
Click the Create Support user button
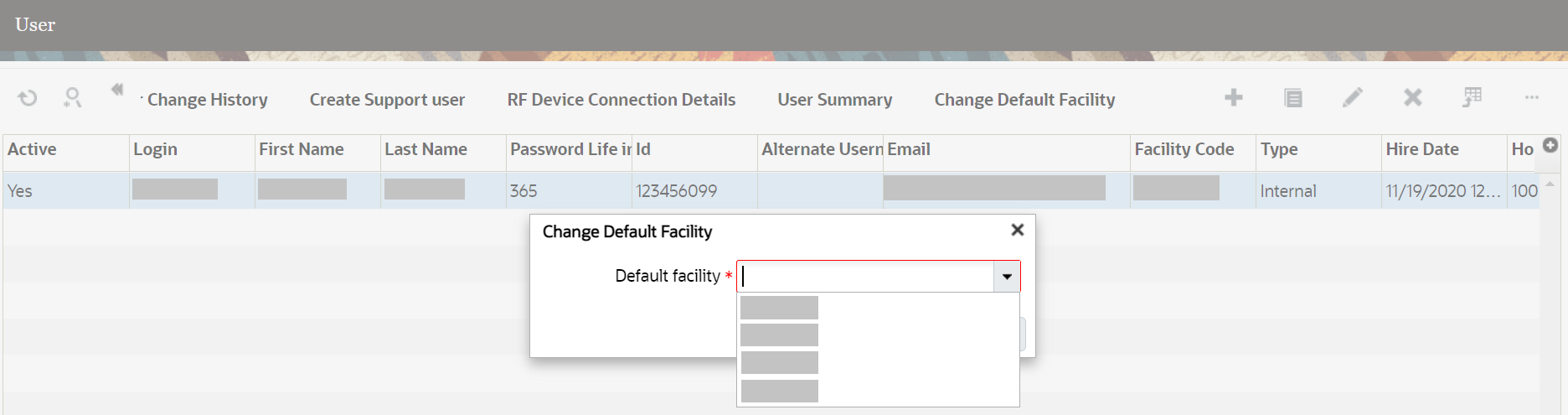point(387,100)
